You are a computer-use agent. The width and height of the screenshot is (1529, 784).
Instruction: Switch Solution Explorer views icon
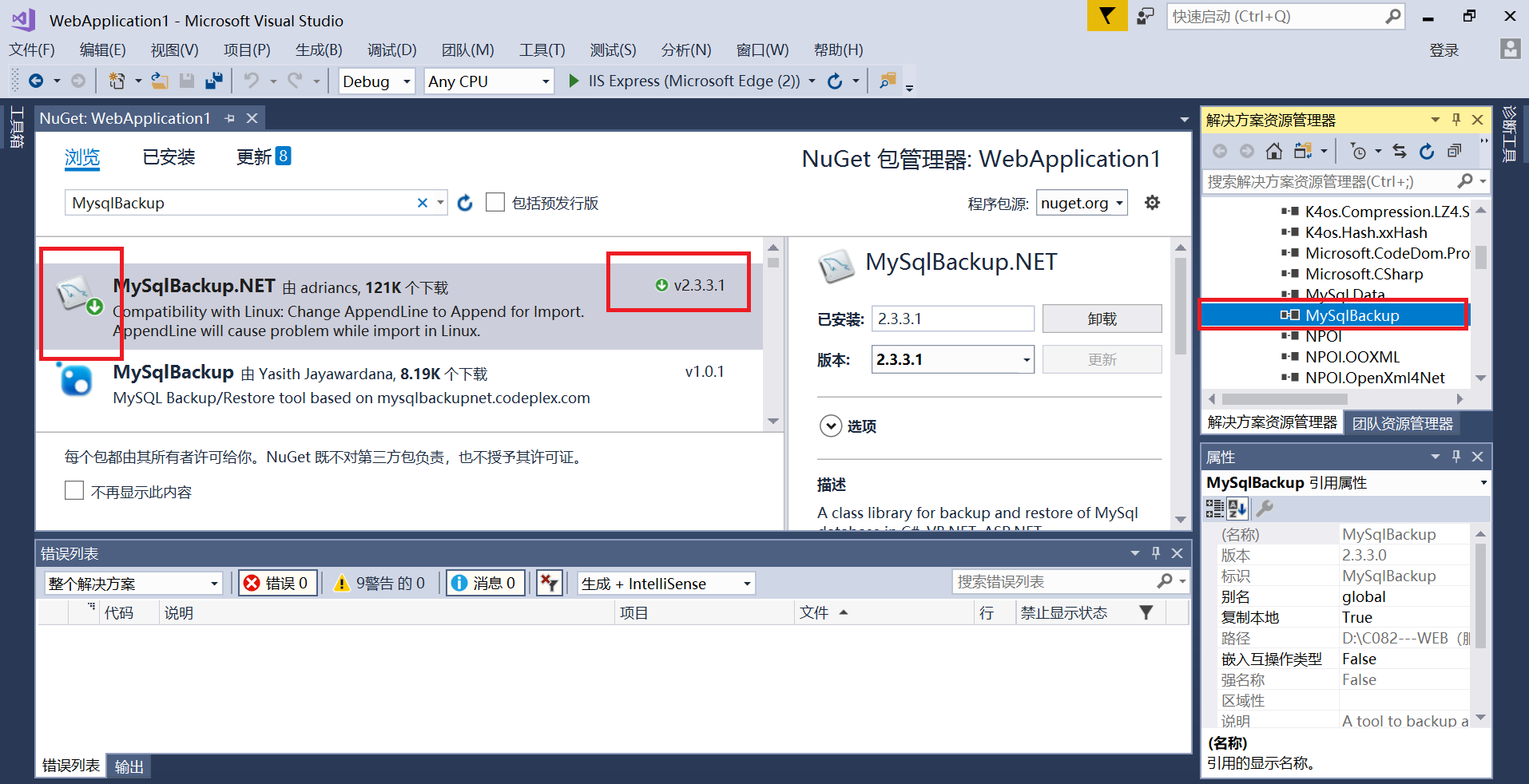point(1303,151)
